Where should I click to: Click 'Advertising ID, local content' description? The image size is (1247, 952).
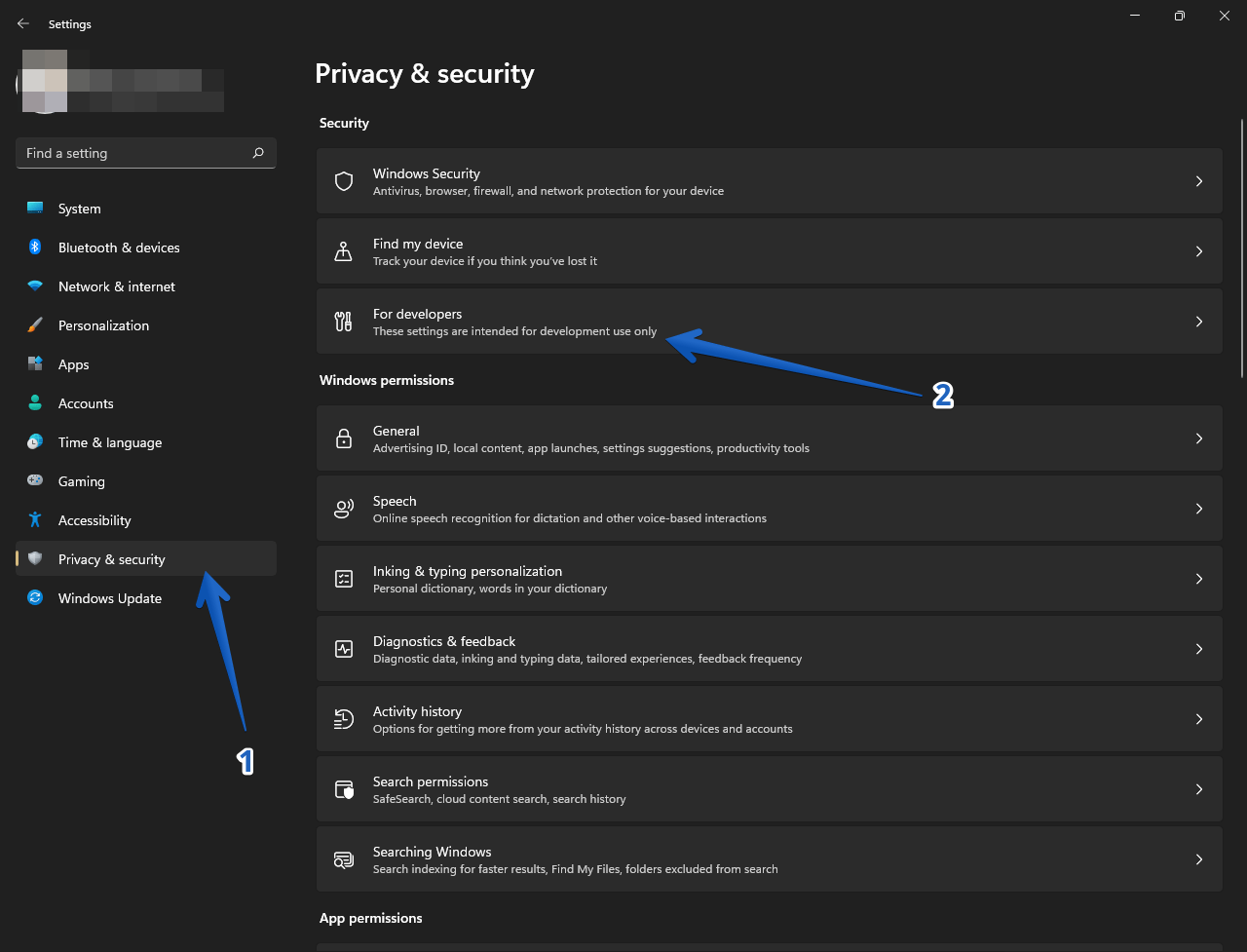(591, 448)
